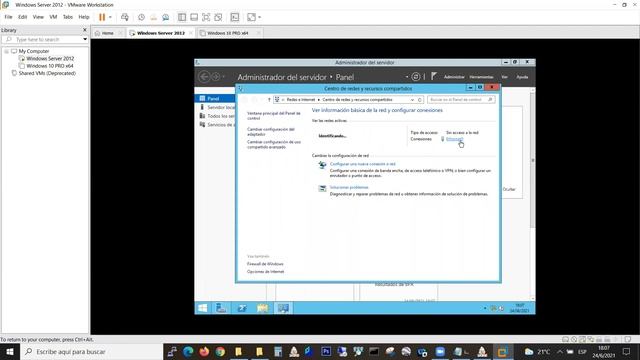Click the Buscar en el Panel de control field
Screen dimensions: 640x360
pos(461,100)
